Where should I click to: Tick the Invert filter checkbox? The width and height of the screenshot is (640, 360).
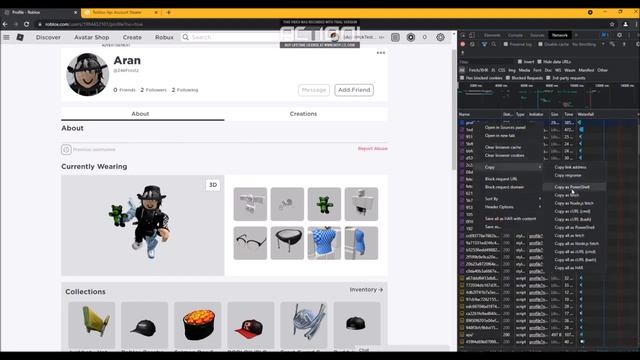(520, 62)
